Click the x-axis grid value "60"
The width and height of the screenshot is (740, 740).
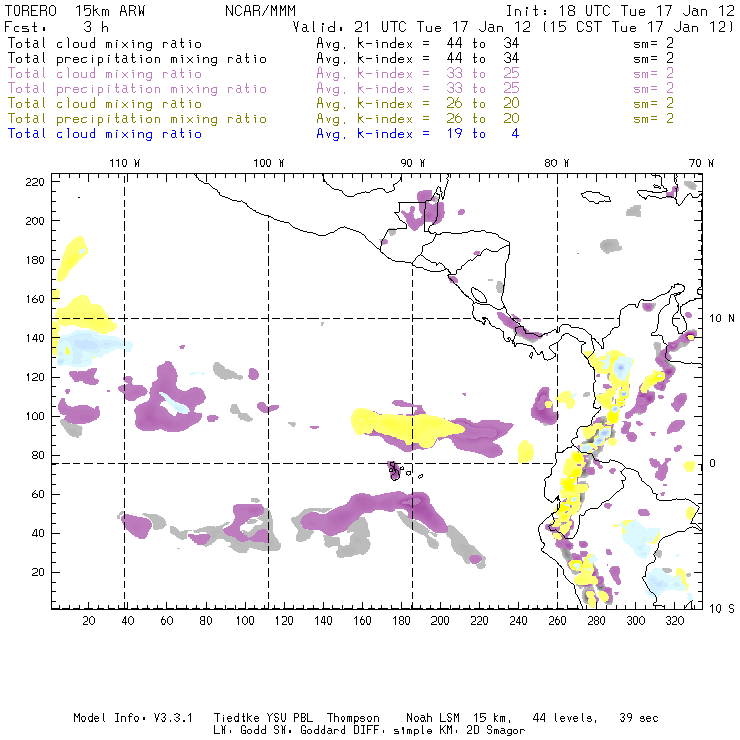click(167, 621)
